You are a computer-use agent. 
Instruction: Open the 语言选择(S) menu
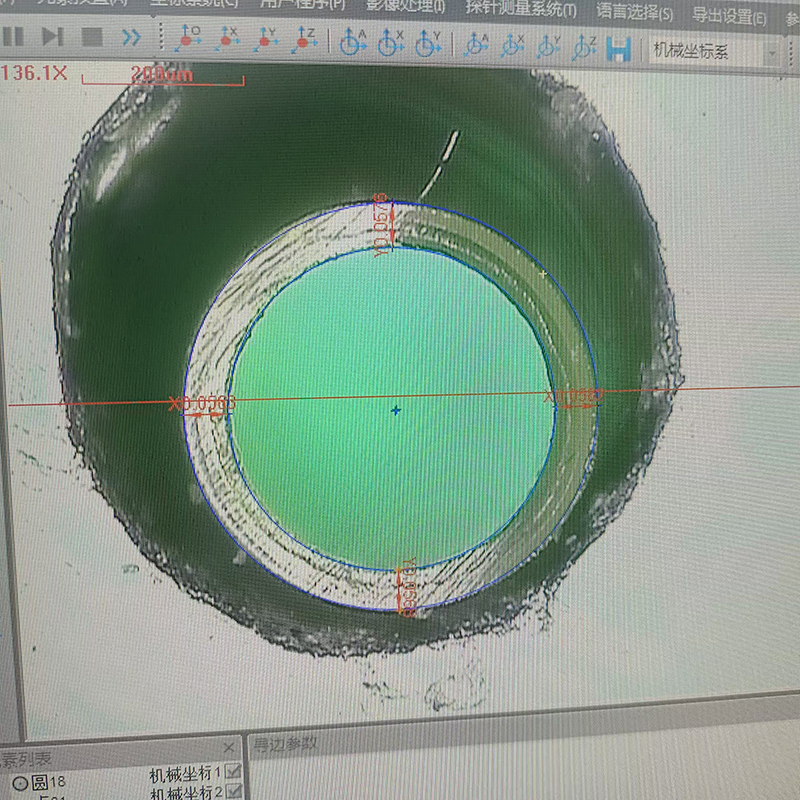point(635,13)
